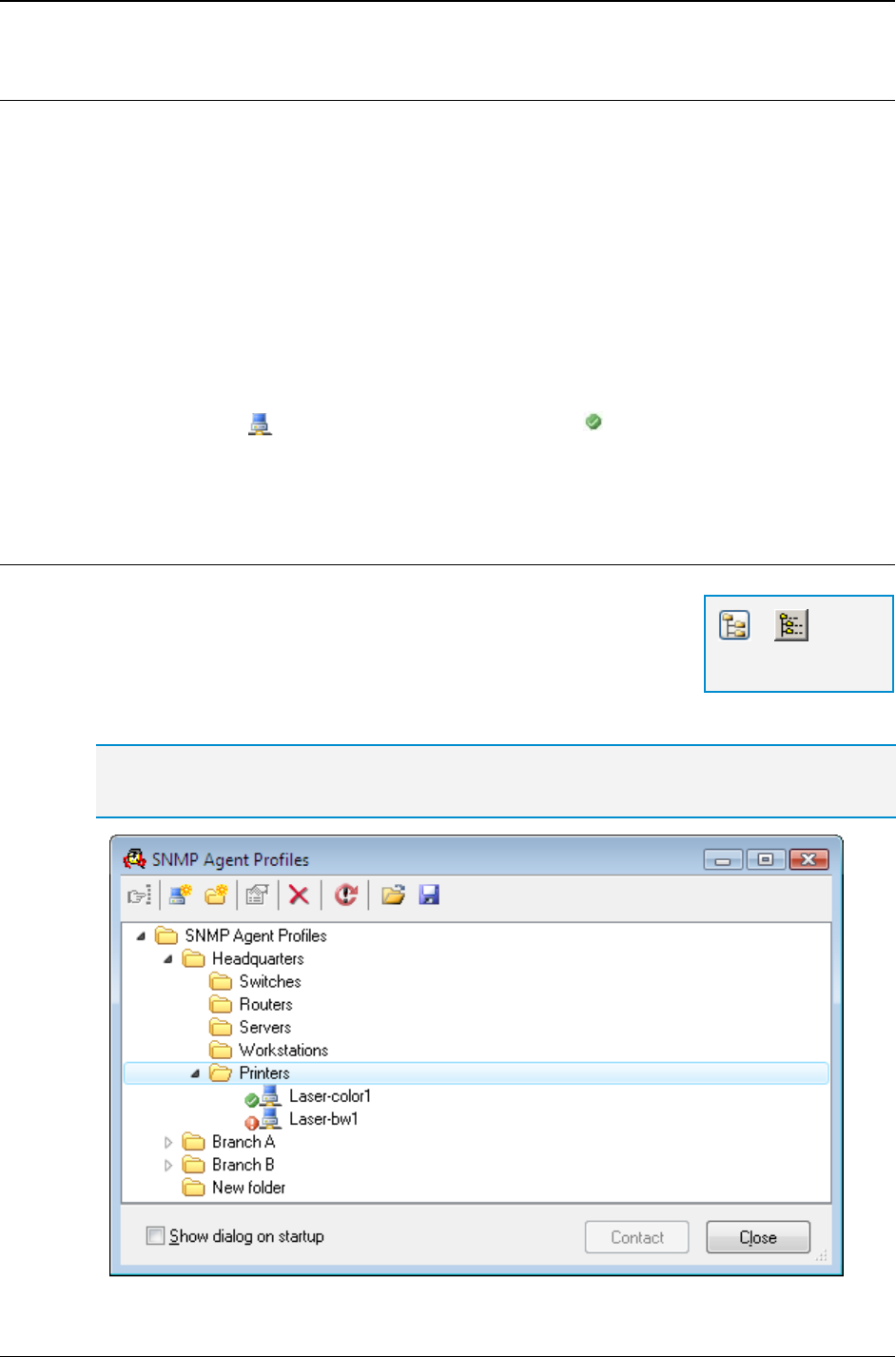Click the green checkmark status icon in the document text
The width and height of the screenshot is (896, 1357).
(x=594, y=422)
